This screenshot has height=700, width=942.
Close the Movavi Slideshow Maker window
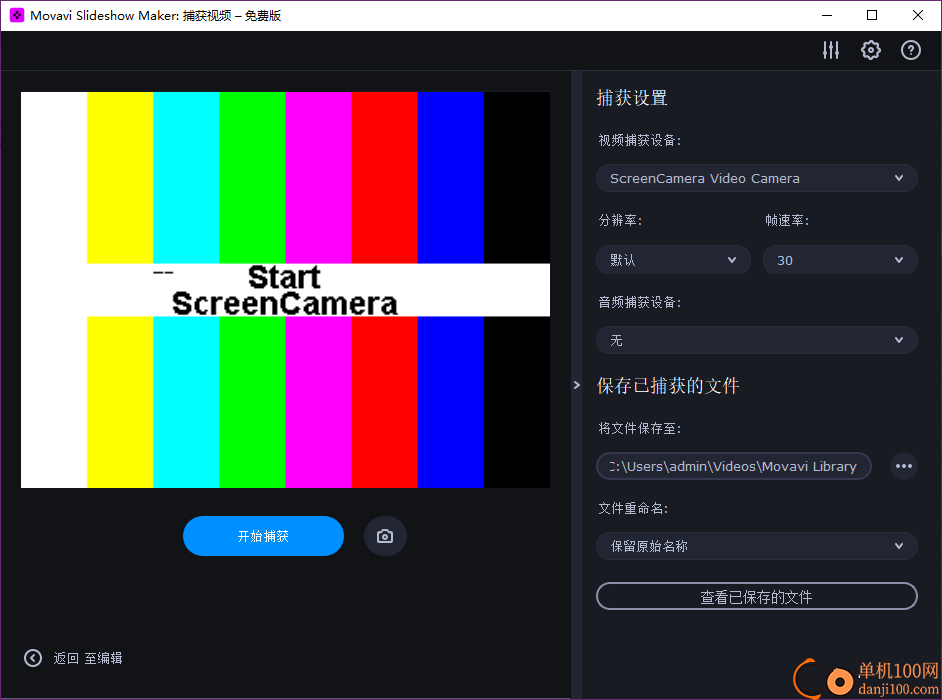[918, 16]
